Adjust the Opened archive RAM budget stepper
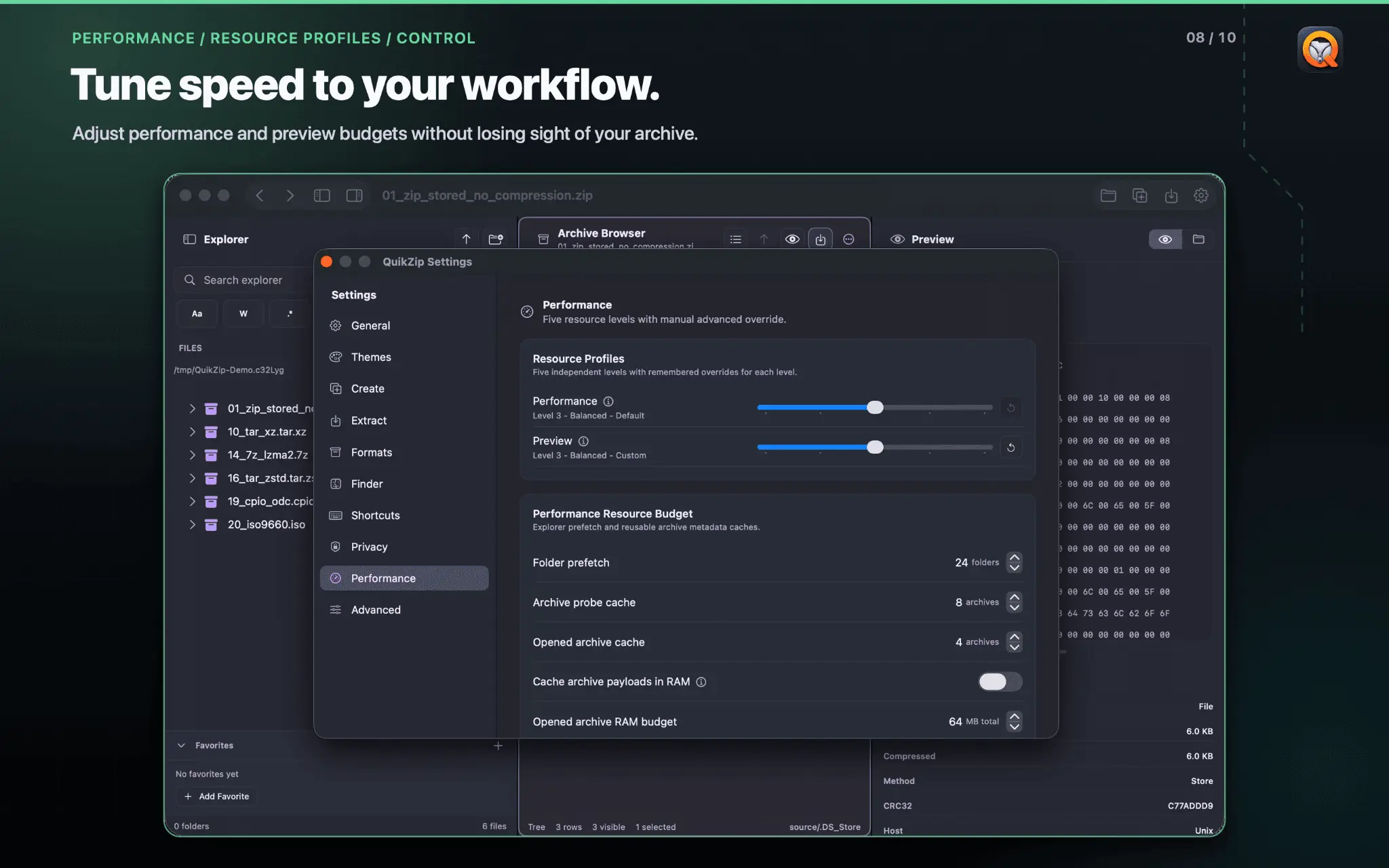This screenshot has width=1389, height=868. [x=1014, y=721]
